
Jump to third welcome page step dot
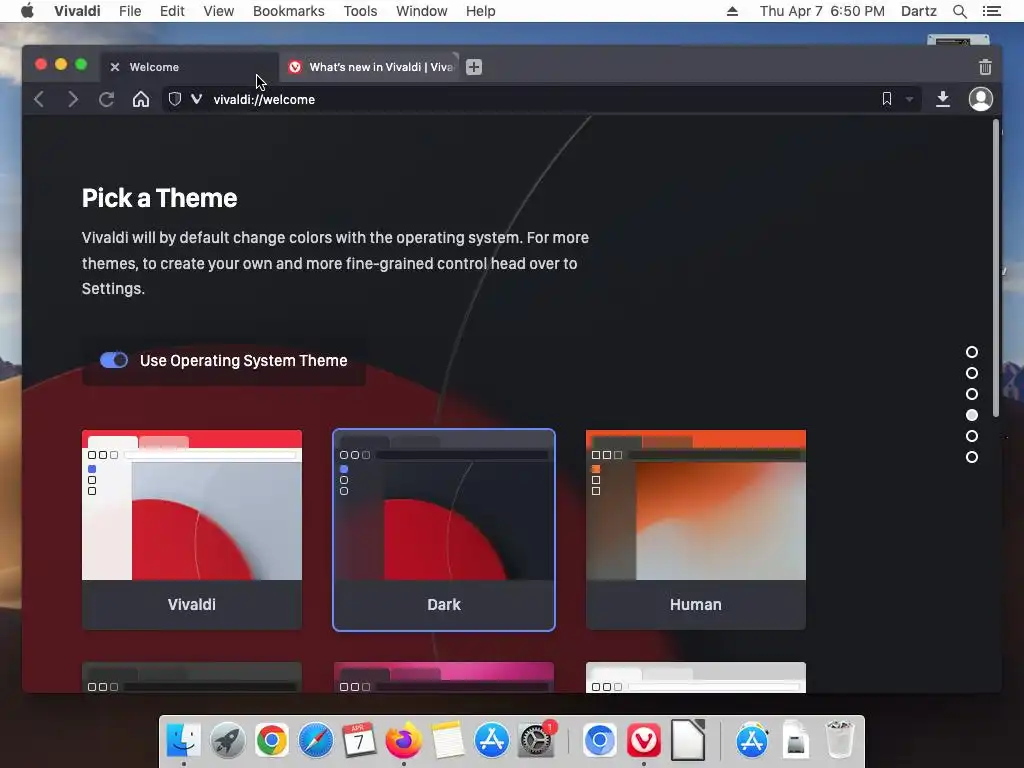972,394
